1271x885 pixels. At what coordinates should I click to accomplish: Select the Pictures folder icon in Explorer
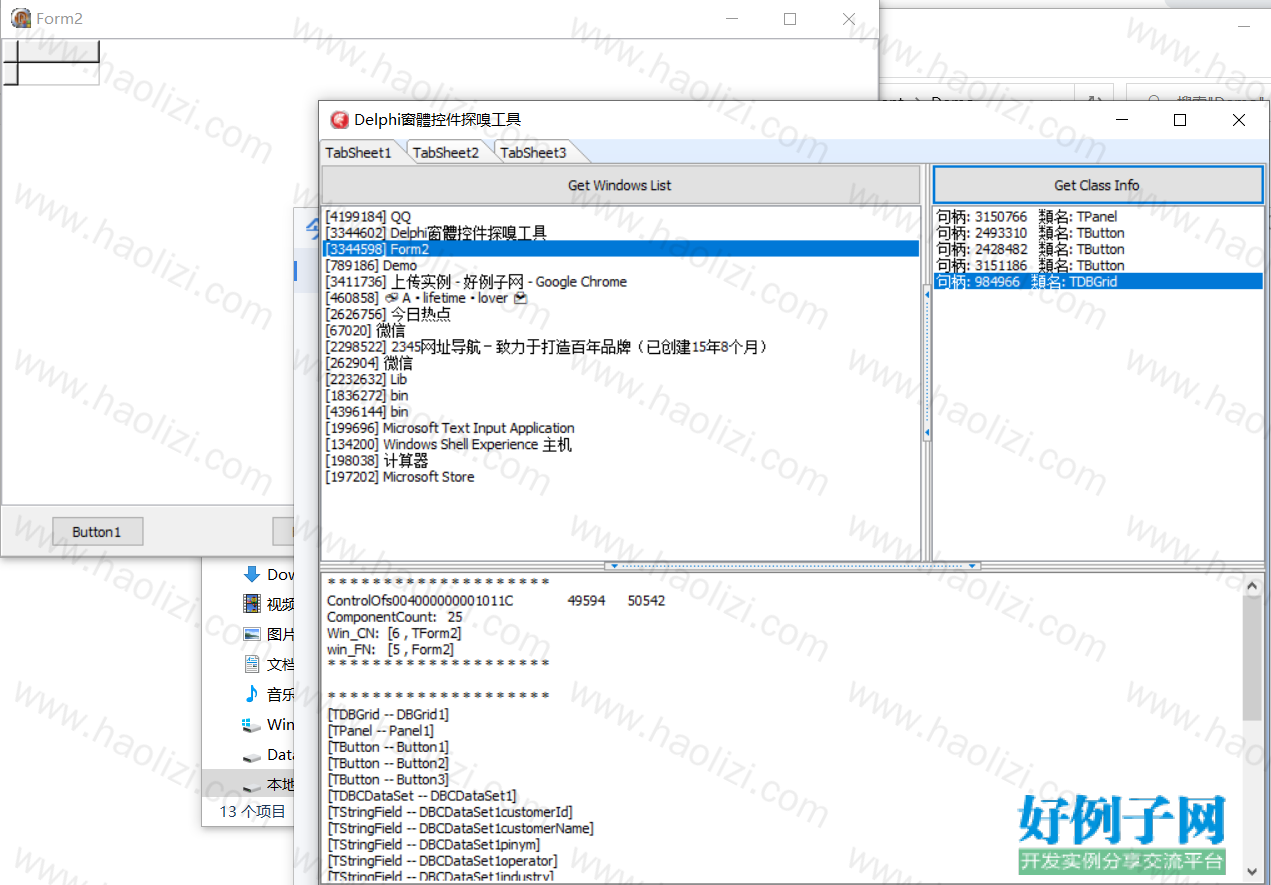click(x=252, y=633)
